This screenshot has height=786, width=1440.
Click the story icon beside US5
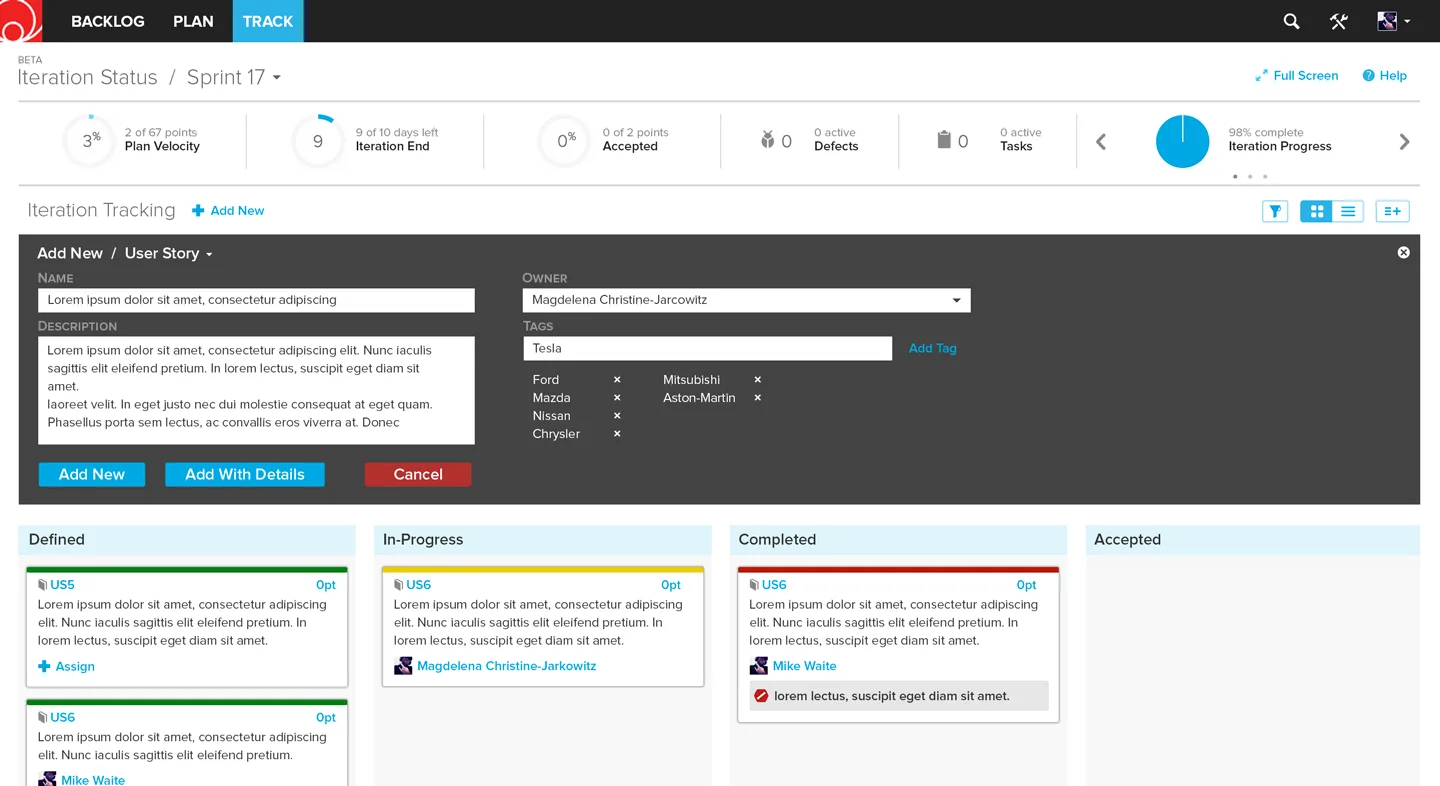pos(42,585)
